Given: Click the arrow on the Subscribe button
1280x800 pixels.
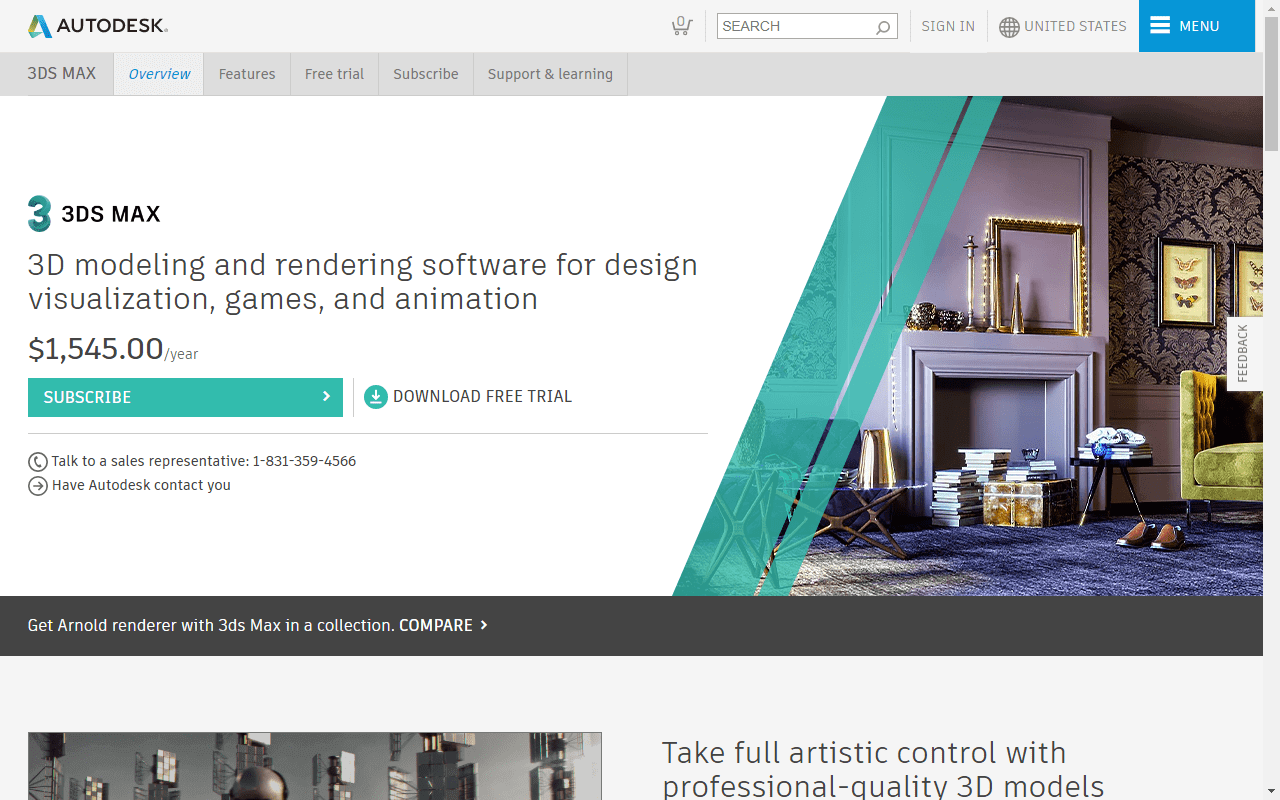Looking at the screenshot, I should (326, 397).
